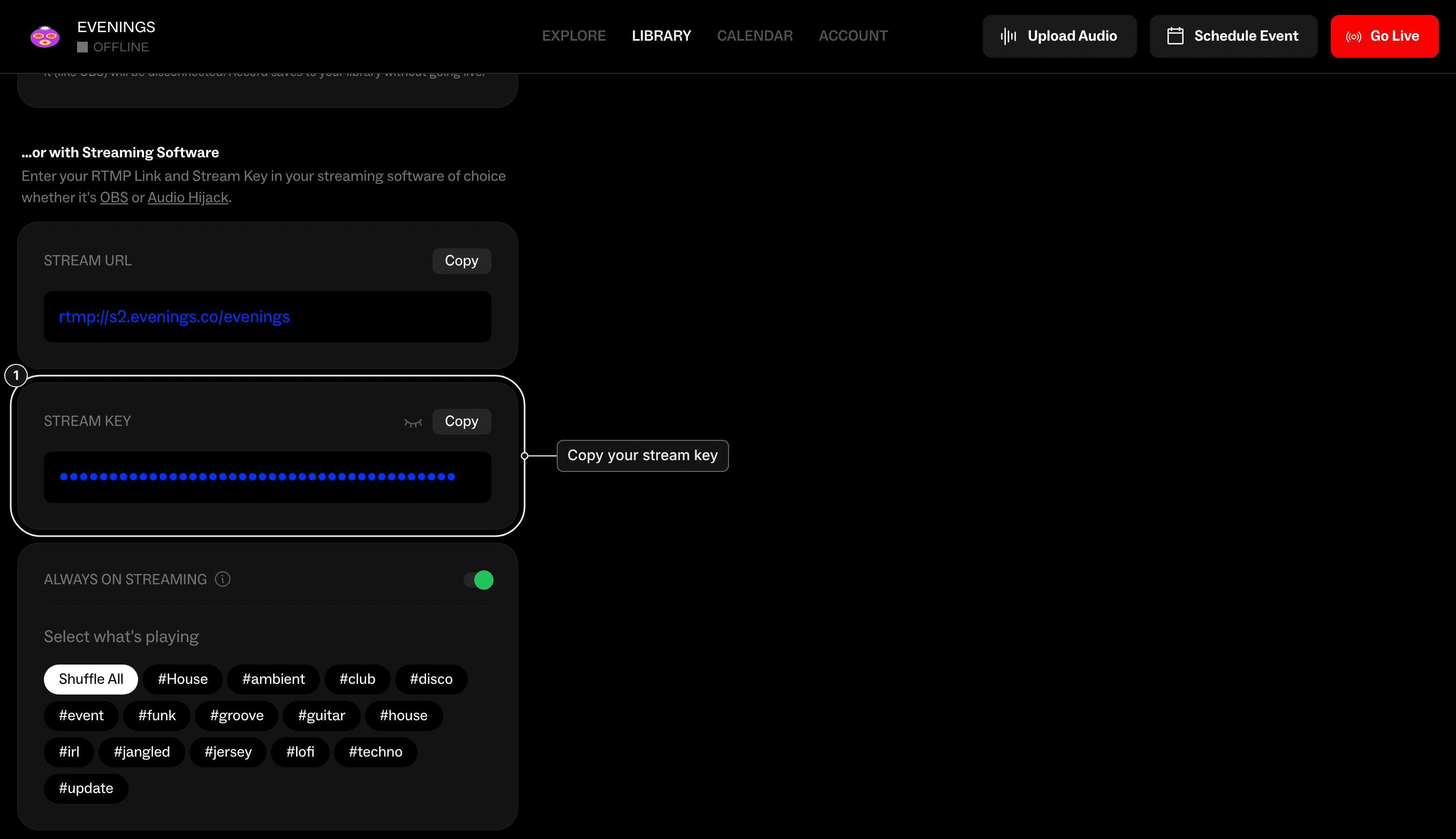
Task: Choose the #disco tag
Action: point(431,679)
